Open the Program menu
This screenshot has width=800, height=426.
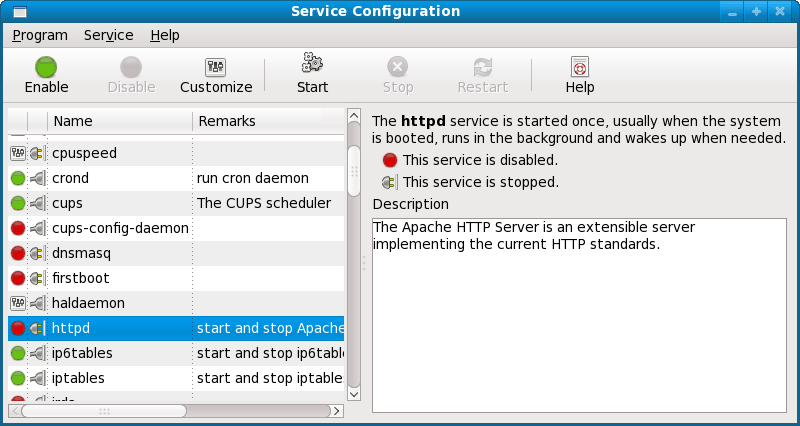click(x=40, y=35)
